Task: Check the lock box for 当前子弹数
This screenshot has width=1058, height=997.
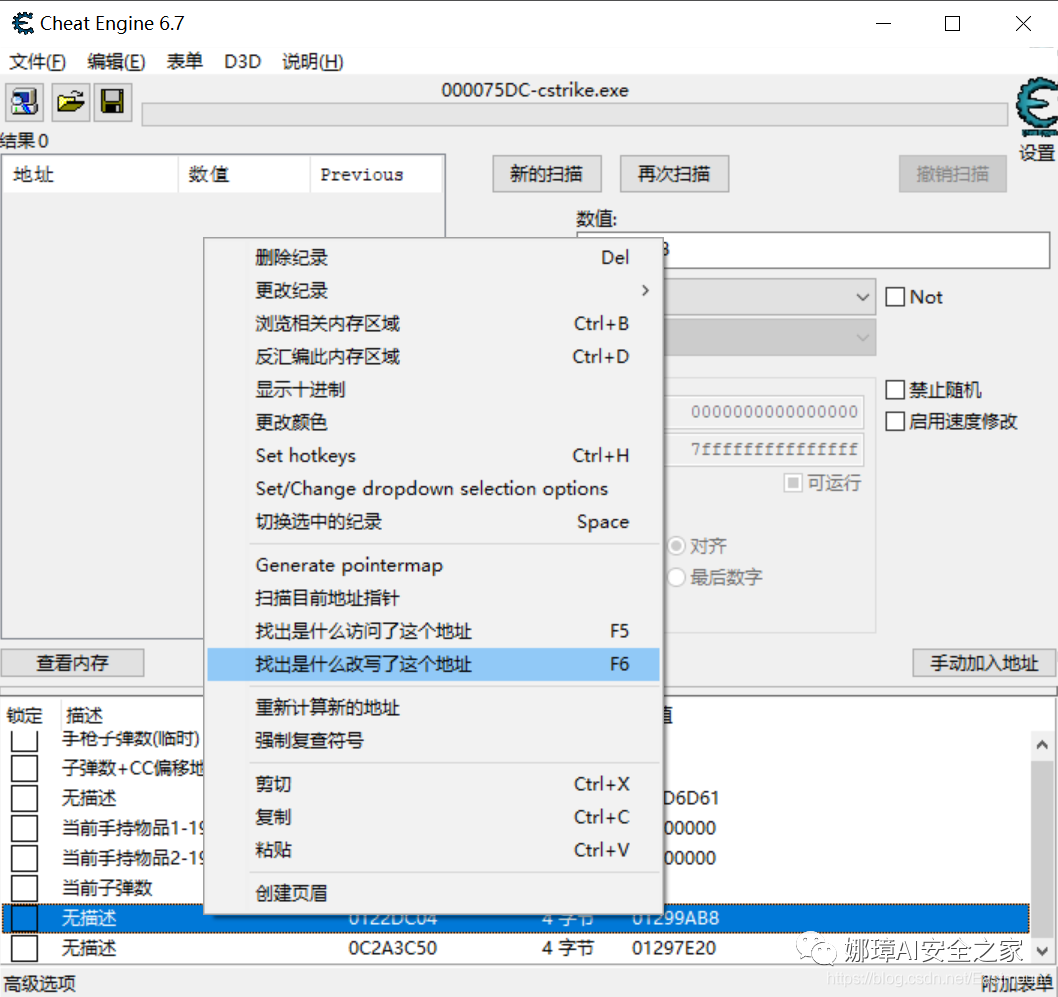Action: click(24, 888)
